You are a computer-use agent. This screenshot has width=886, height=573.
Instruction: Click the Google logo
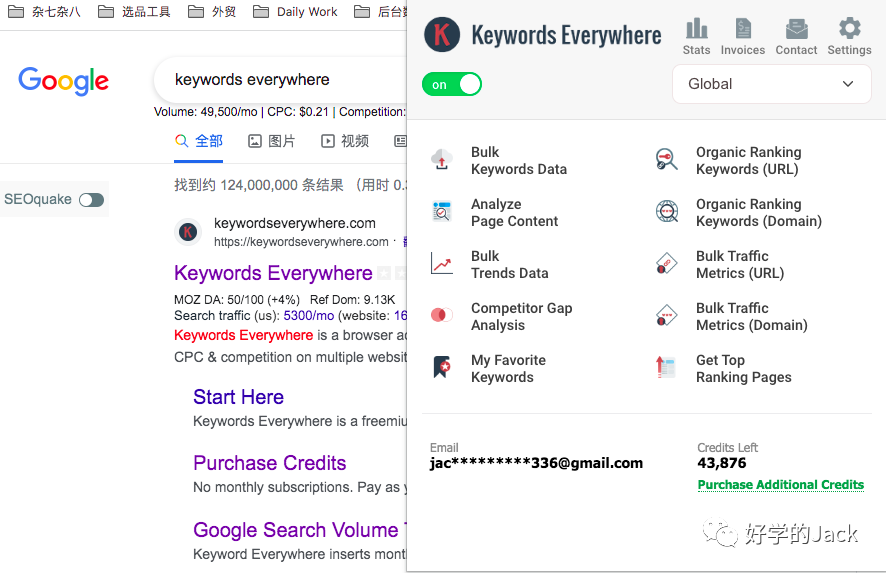click(x=63, y=81)
